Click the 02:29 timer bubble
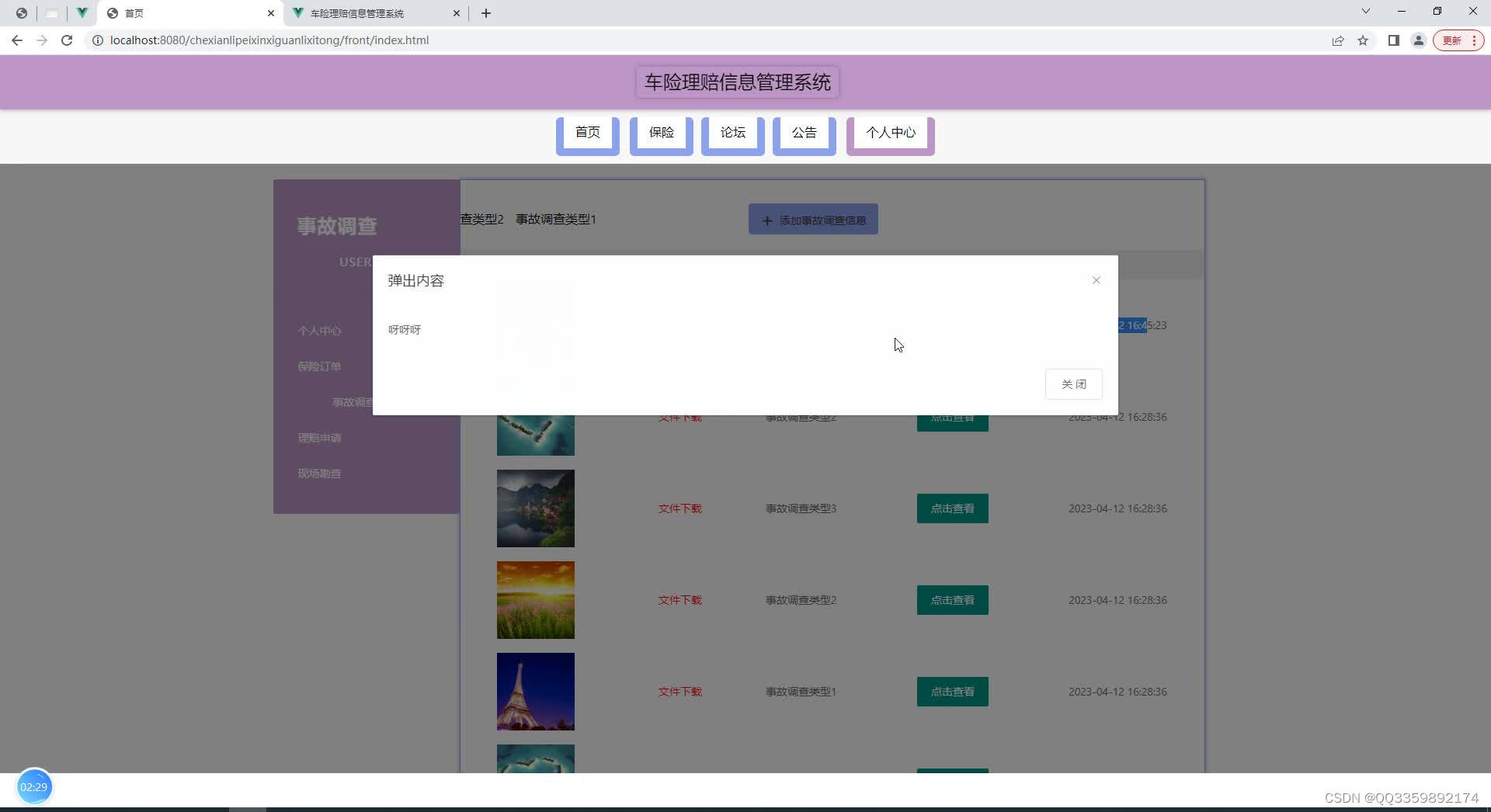1491x812 pixels. pos(34,787)
